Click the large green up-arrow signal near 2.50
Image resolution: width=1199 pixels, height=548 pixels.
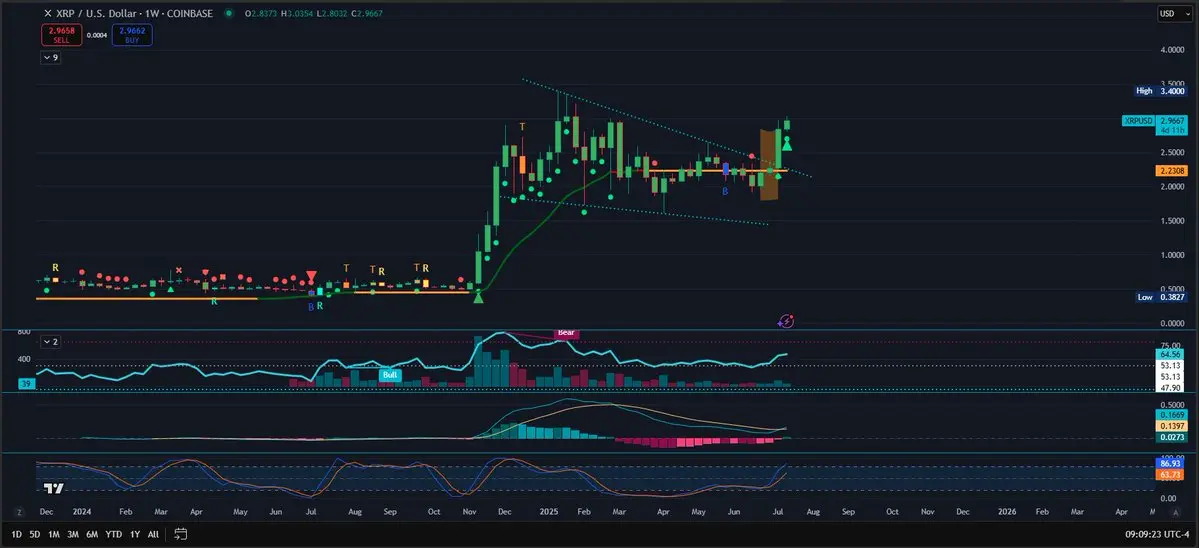click(787, 145)
